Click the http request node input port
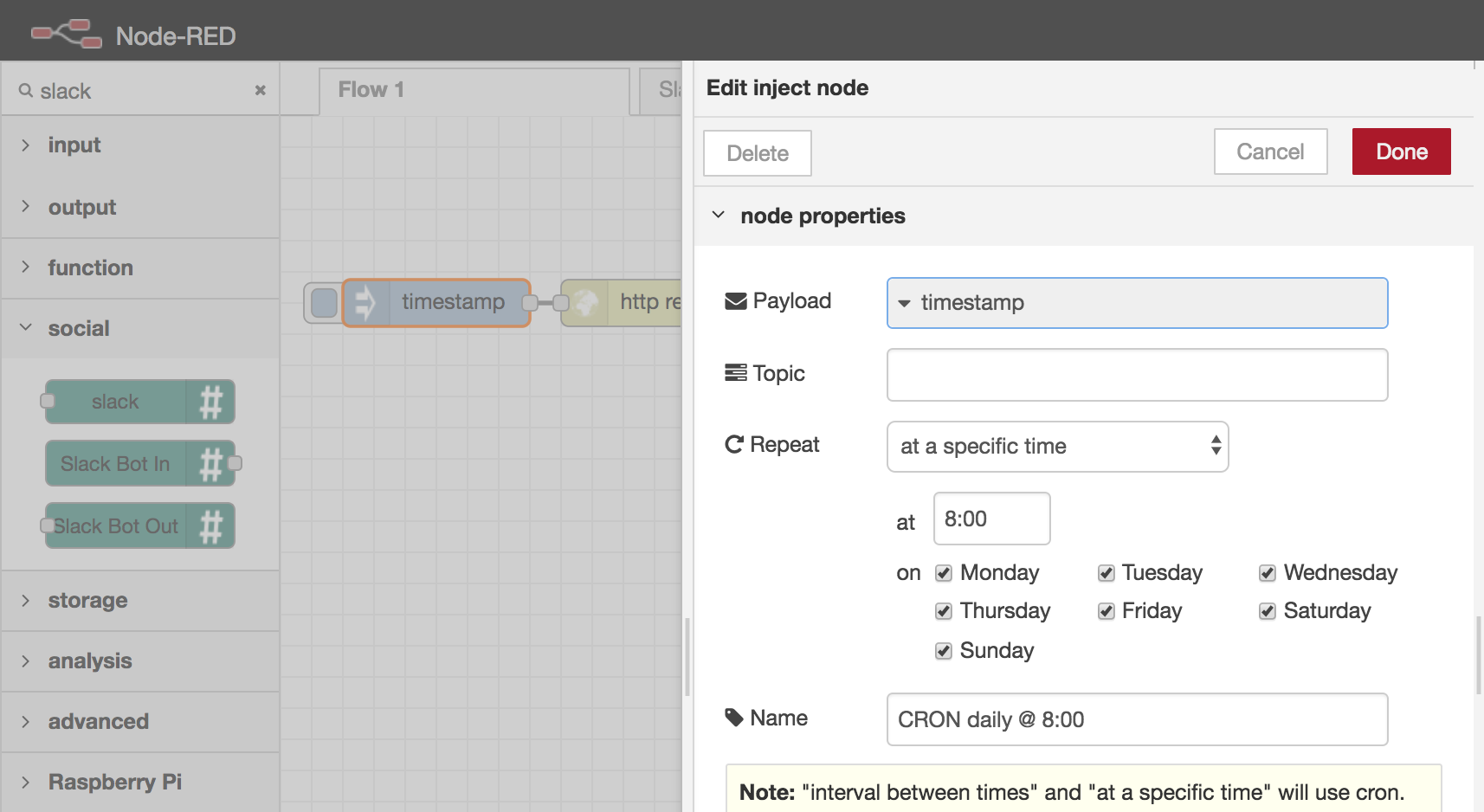The image size is (1484, 812). [x=561, y=303]
